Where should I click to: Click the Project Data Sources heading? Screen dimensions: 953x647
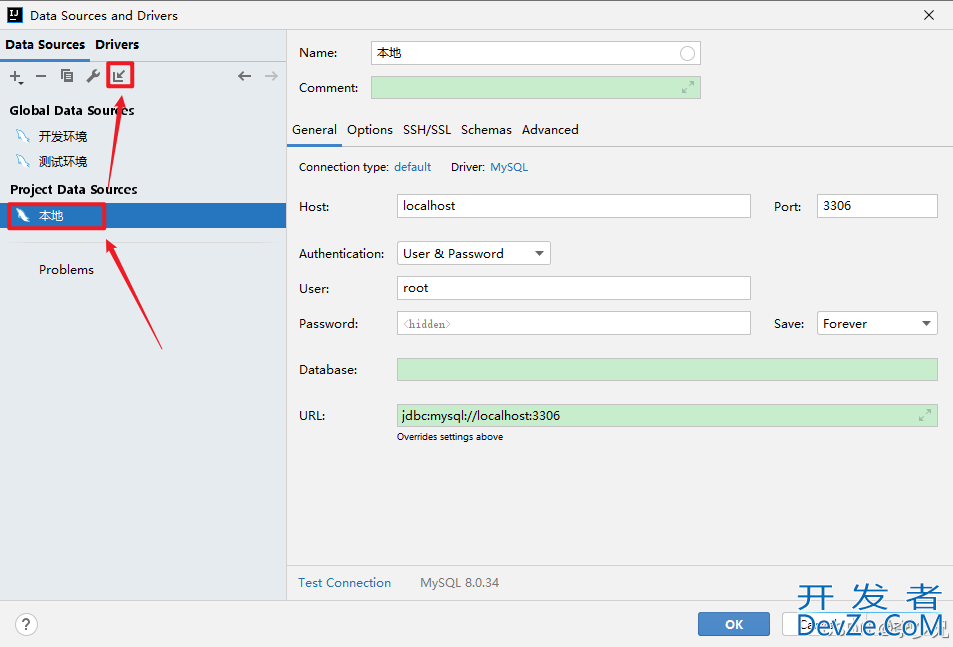(x=74, y=190)
